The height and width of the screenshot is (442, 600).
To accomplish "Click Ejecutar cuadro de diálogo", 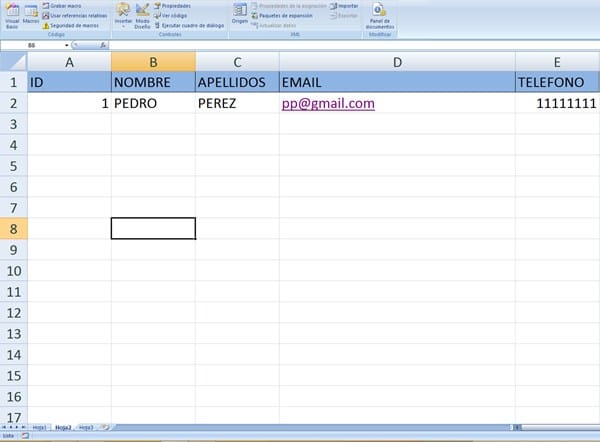I will (189, 26).
